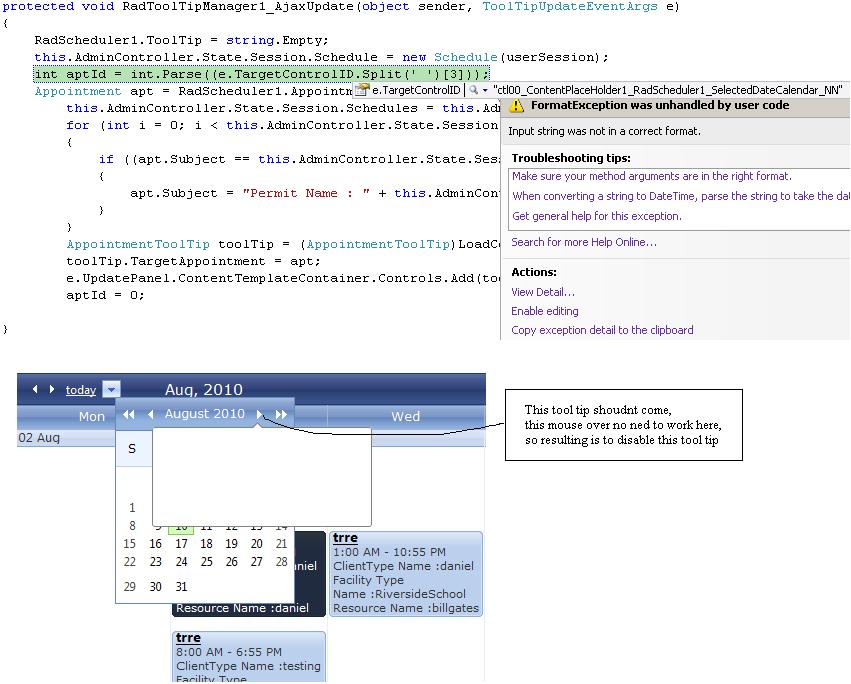The height and width of the screenshot is (684, 851).
Task: Click the magnifier visualizer icon in debugger datatip
Action: (473, 90)
